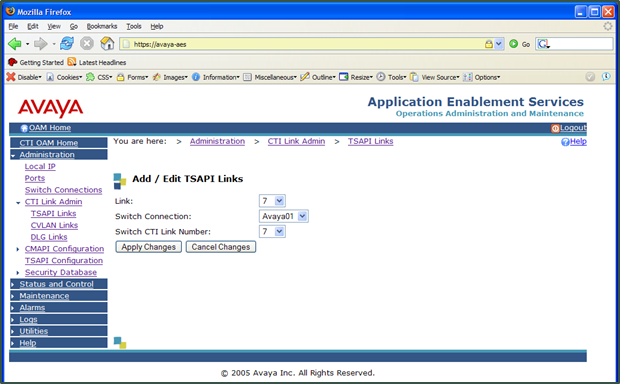Open the Back button history dropdown arrow
This screenshot has height=384, width=620.
[x=27, y=44]
